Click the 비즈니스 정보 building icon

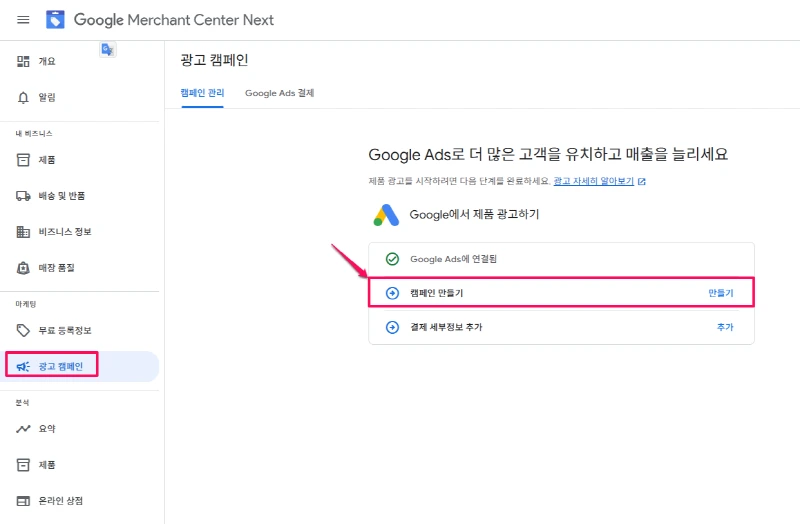click(23, 232)
